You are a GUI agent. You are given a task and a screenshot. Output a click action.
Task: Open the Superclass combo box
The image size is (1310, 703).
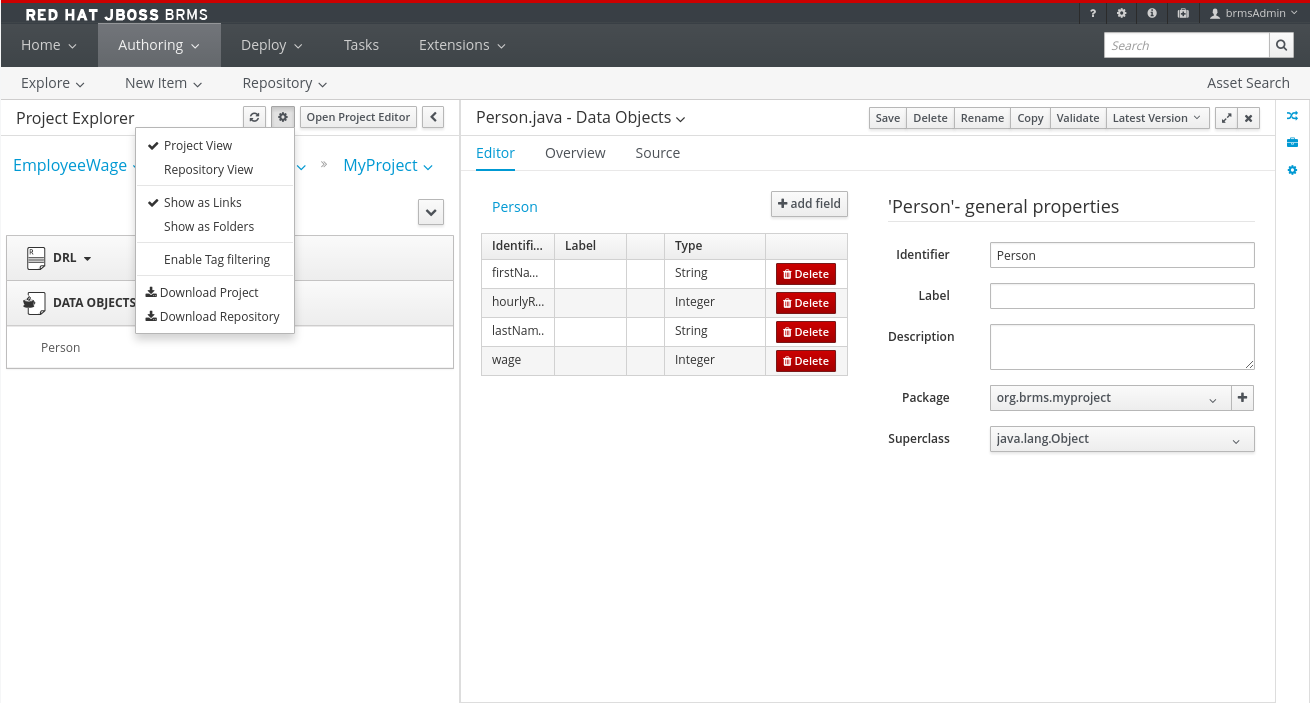click(1122, 439)
